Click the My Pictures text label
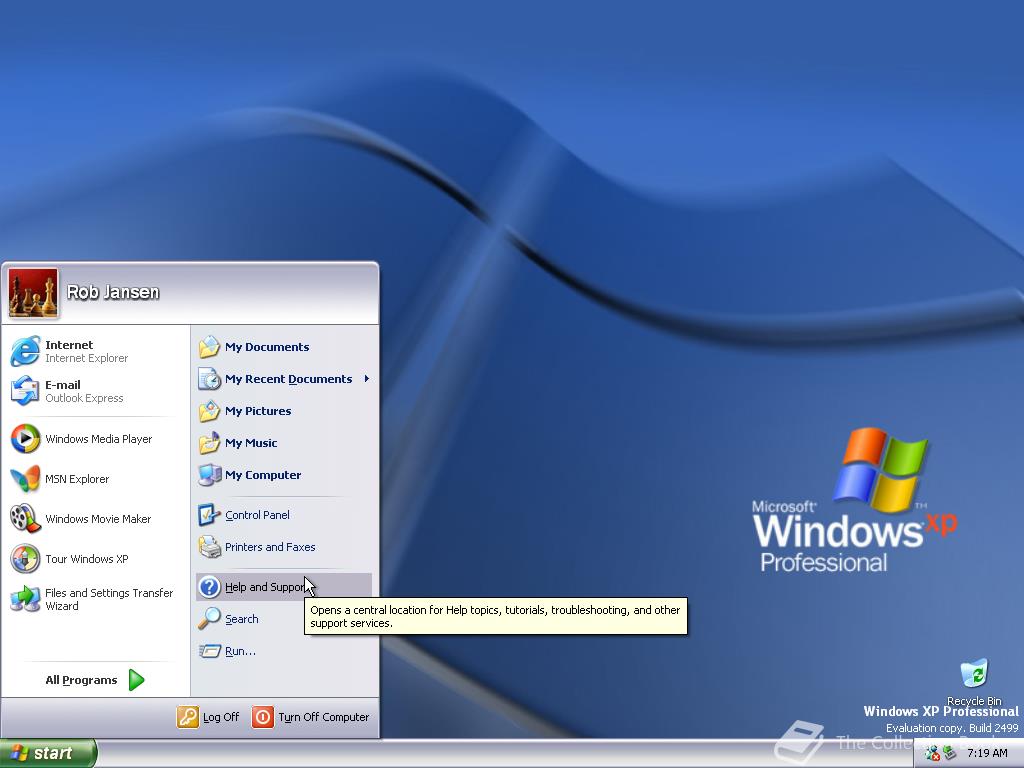The width and height of the screenshot is (1024, 768). click(258, 411)
